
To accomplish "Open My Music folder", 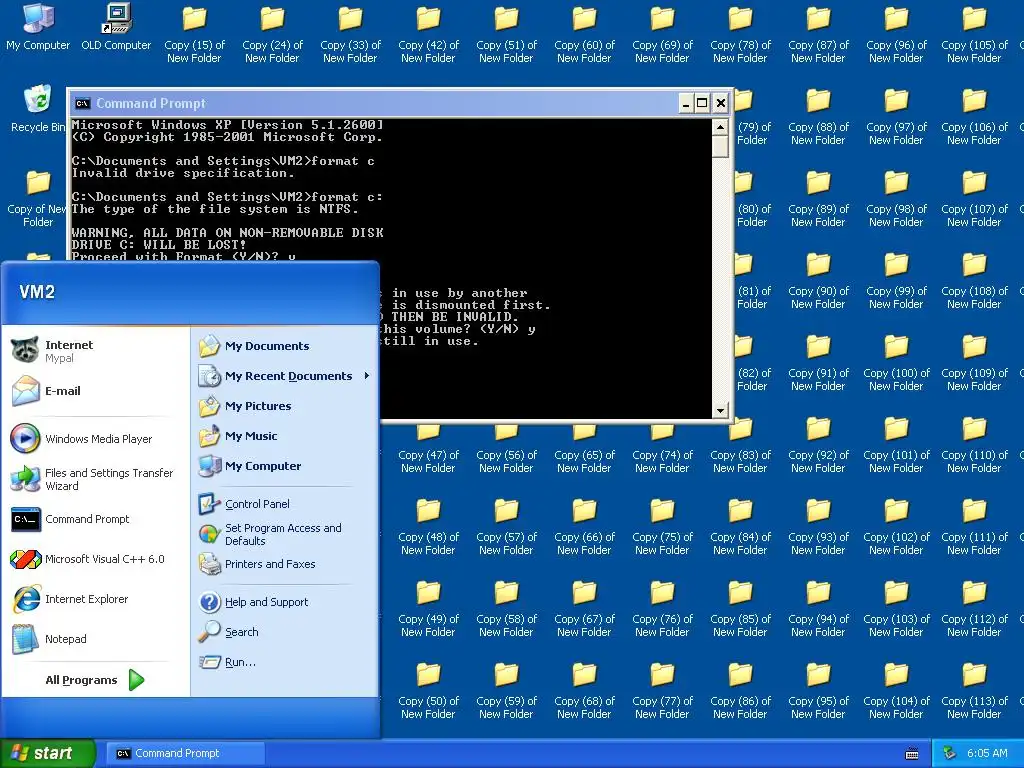I will tap(284, 436).
